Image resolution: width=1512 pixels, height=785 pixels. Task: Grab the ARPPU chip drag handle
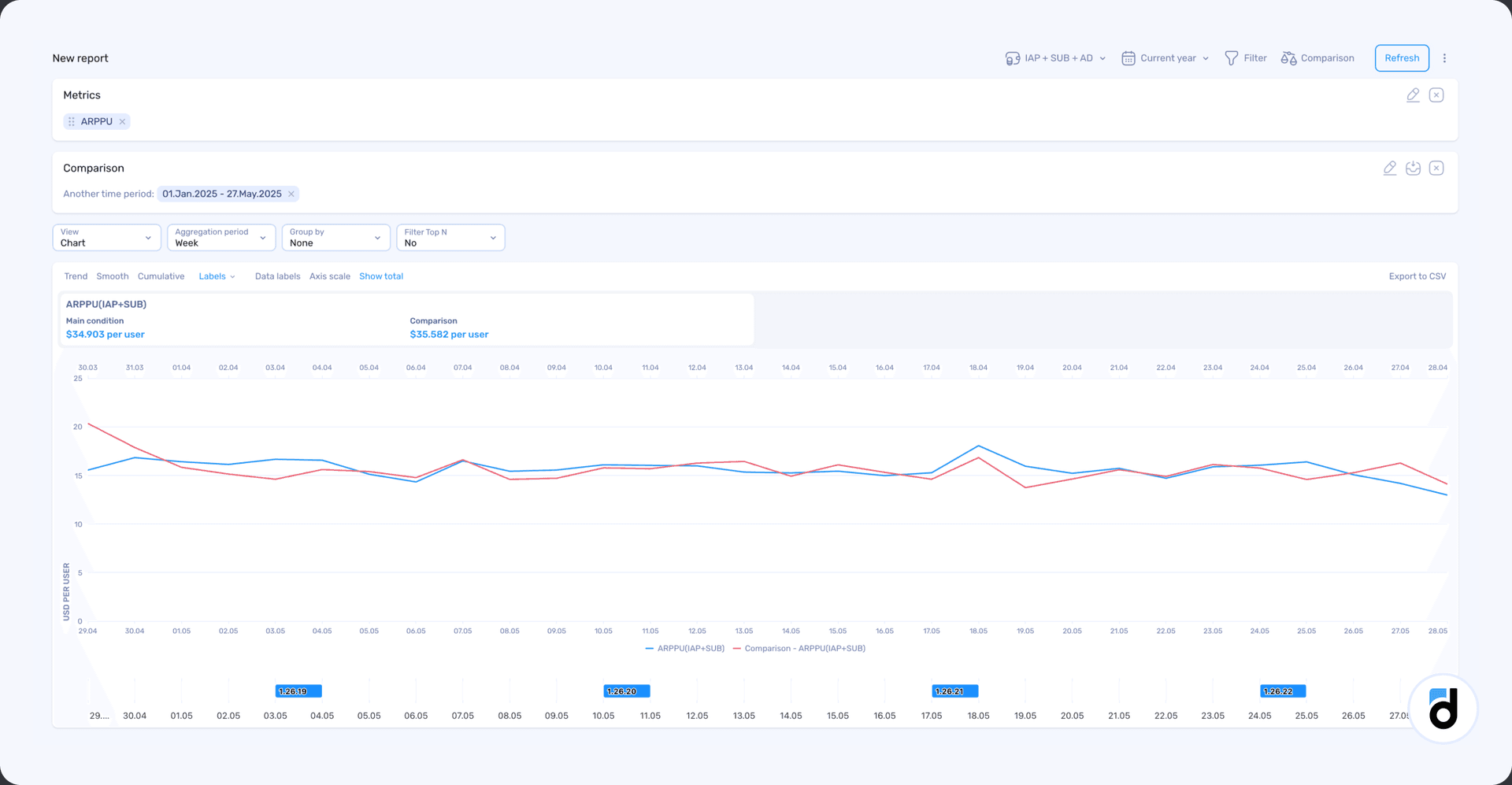pyautogui.click(x=72, y=121)
